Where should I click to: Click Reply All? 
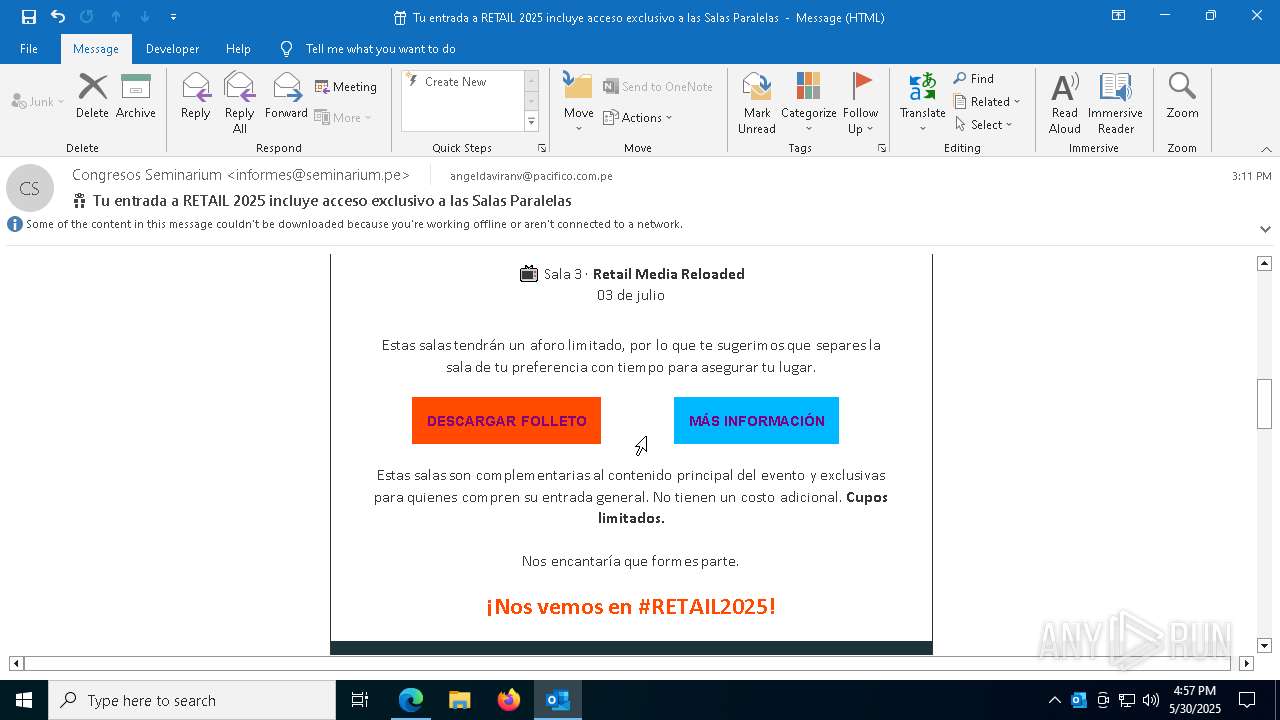240,102
